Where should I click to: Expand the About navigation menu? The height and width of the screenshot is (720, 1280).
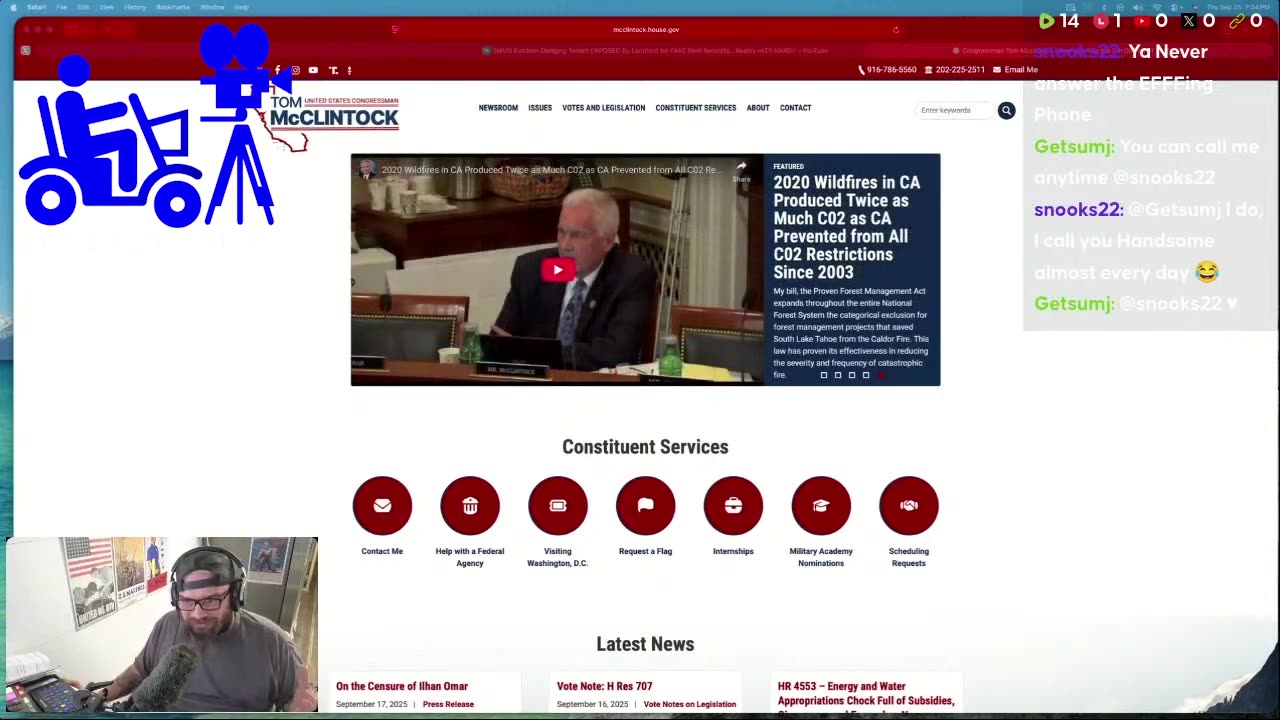pos(758,108)
